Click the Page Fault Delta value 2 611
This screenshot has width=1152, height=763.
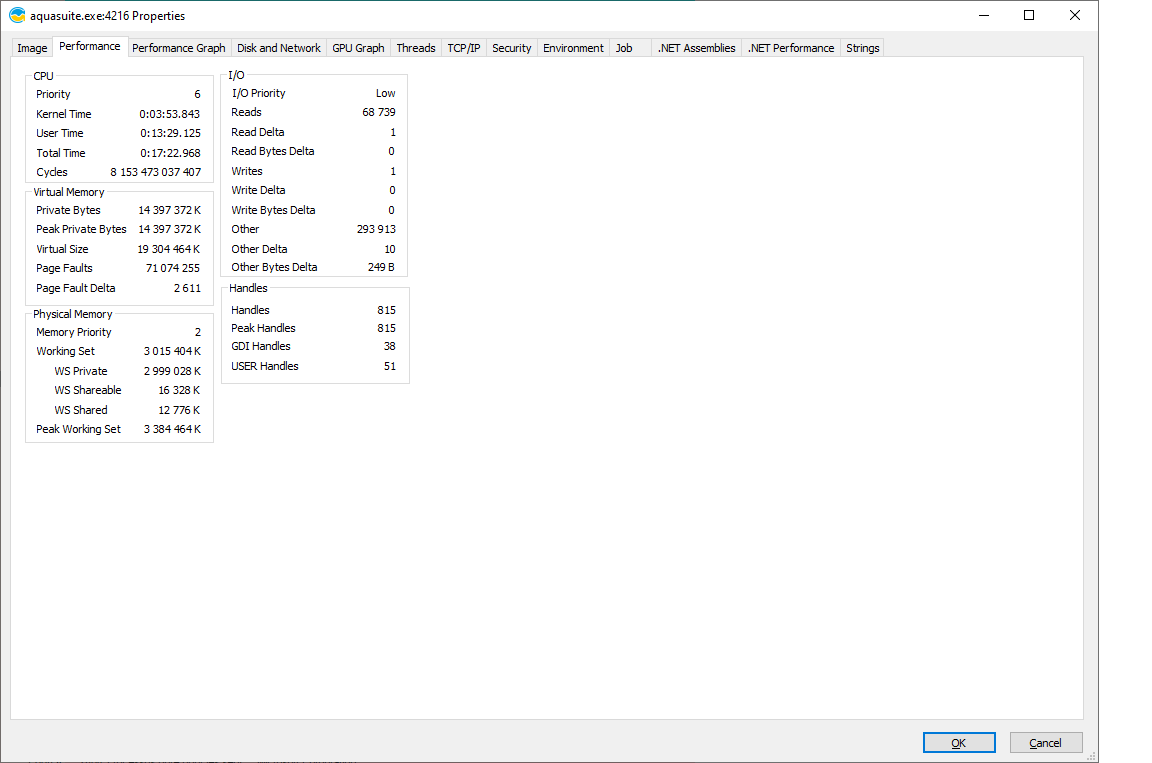[187, 288]
